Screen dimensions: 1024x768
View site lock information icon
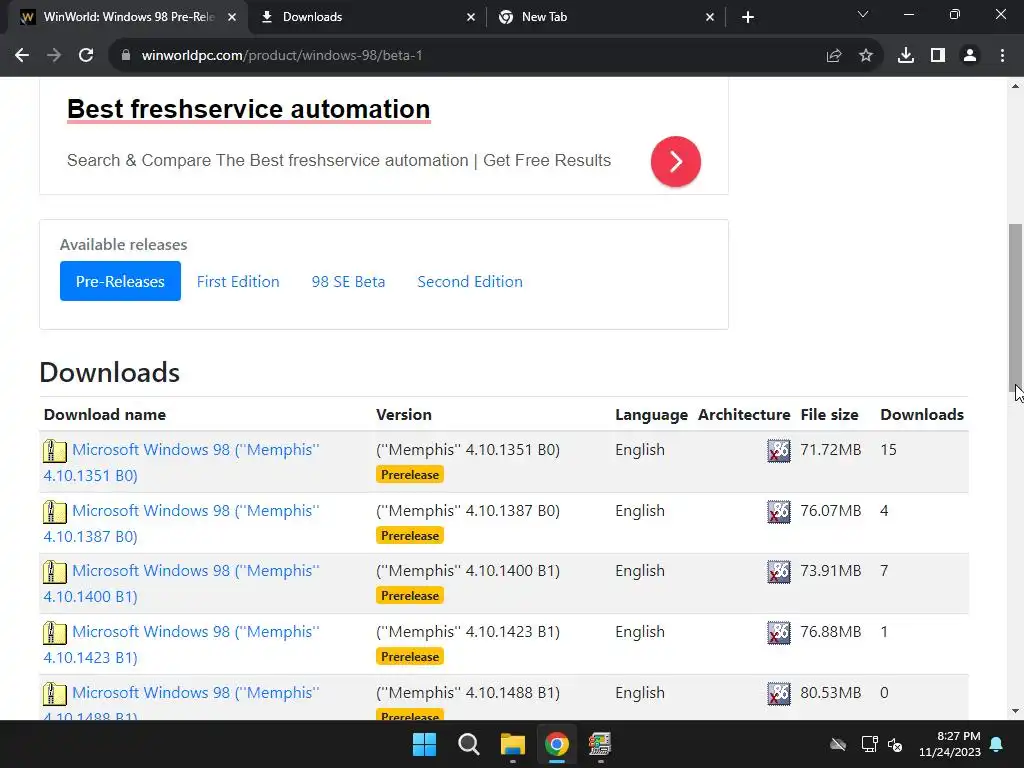tap(126, 56)
